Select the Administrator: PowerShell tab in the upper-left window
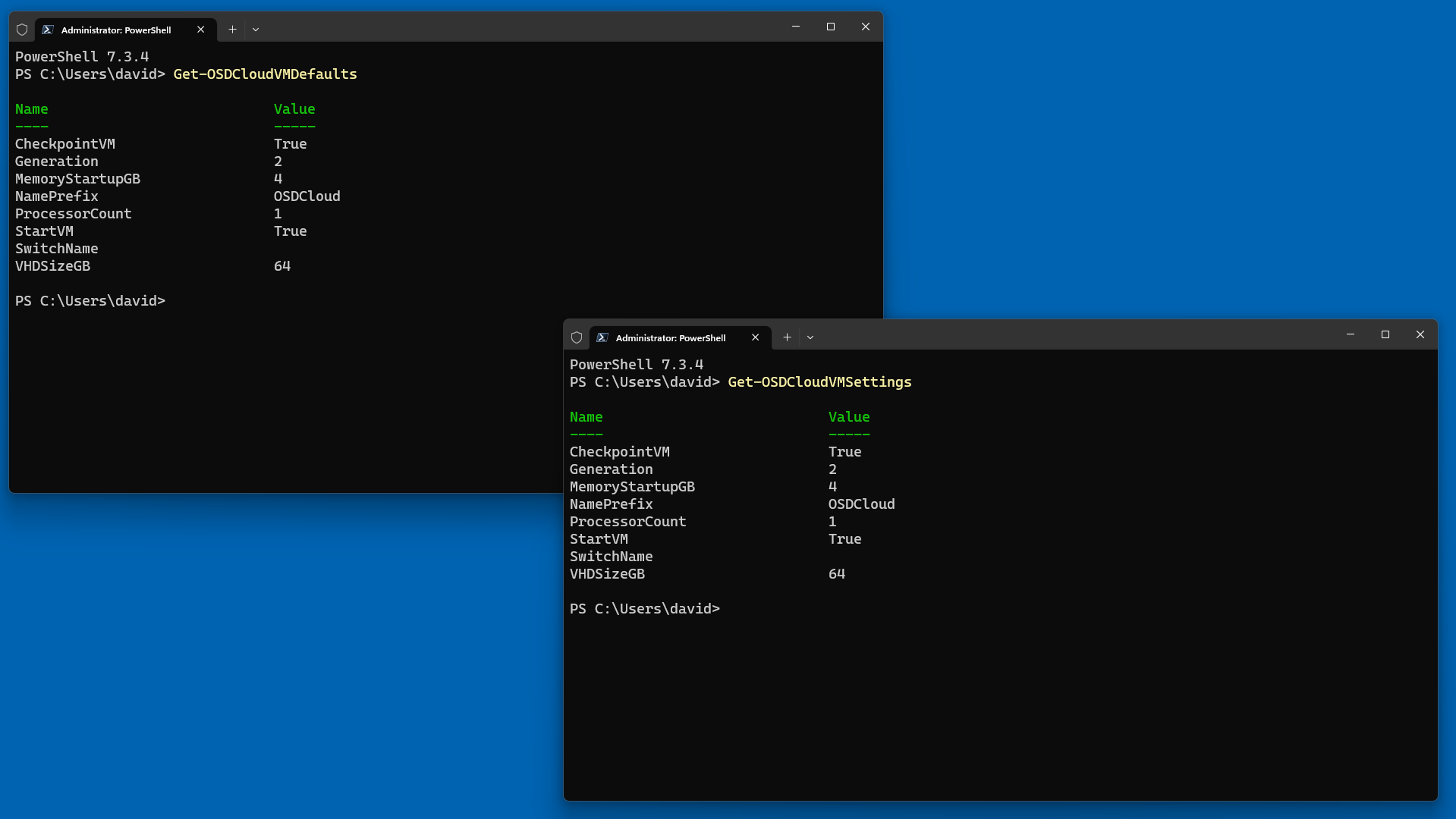This screenshot has width=1456, height=819. click(116, 30)
